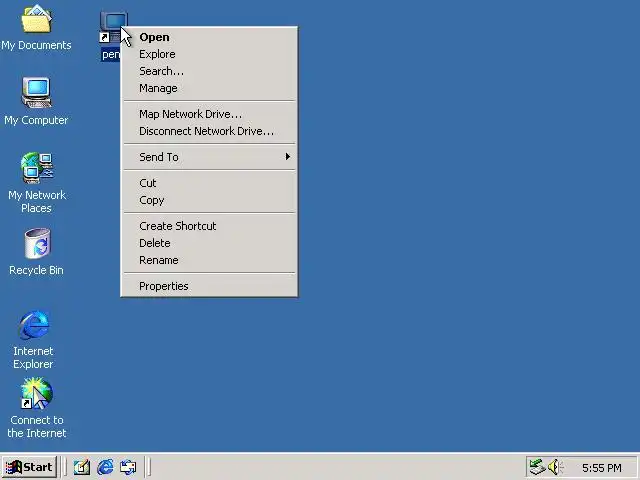Choose Manage from the context menu
Image resolution: width=640 pixels, height=480 pixels.
tap(209, 89)
